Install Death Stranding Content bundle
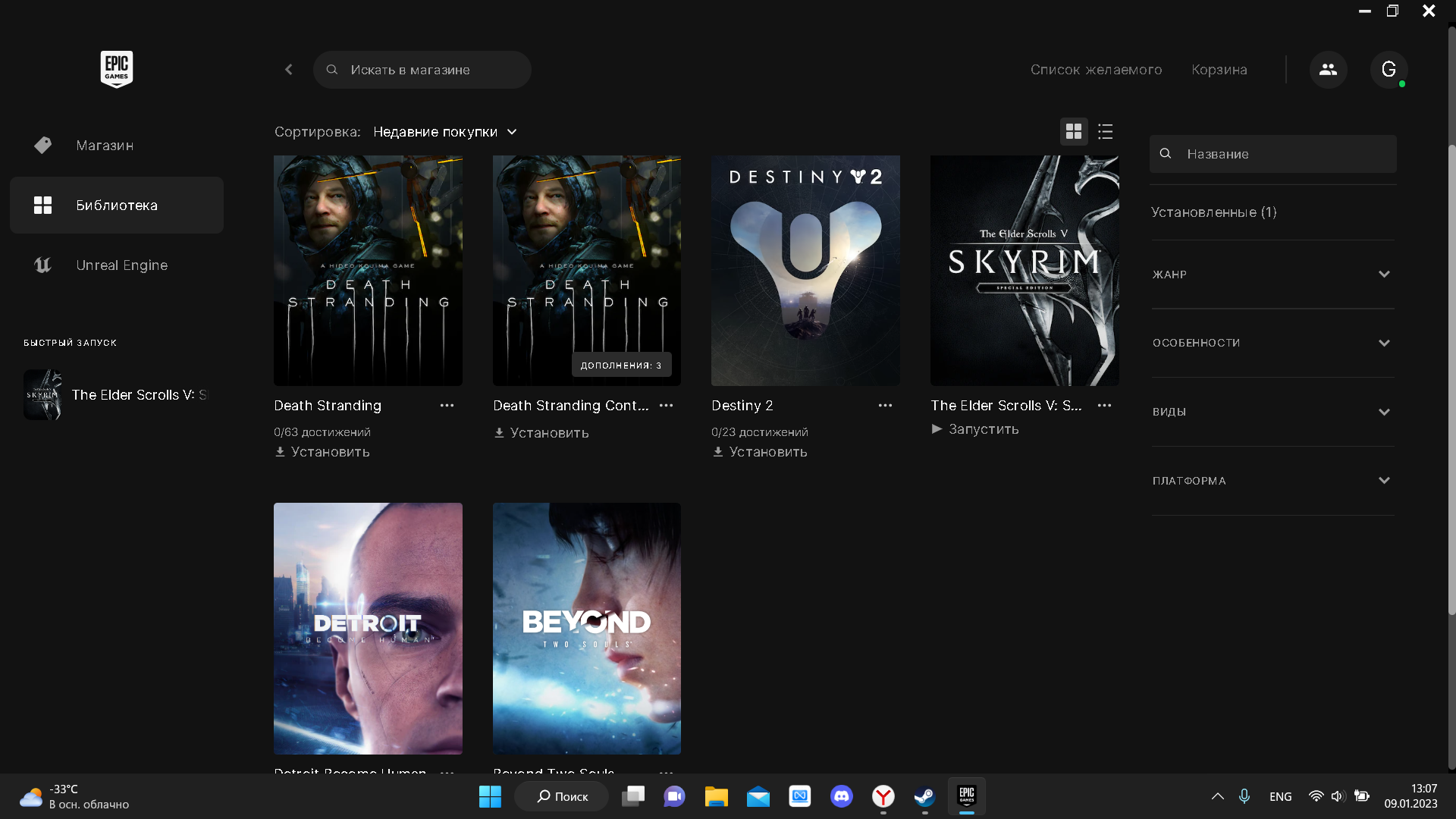This screenshot has width=1456, height=819. (x=541, y=433)
